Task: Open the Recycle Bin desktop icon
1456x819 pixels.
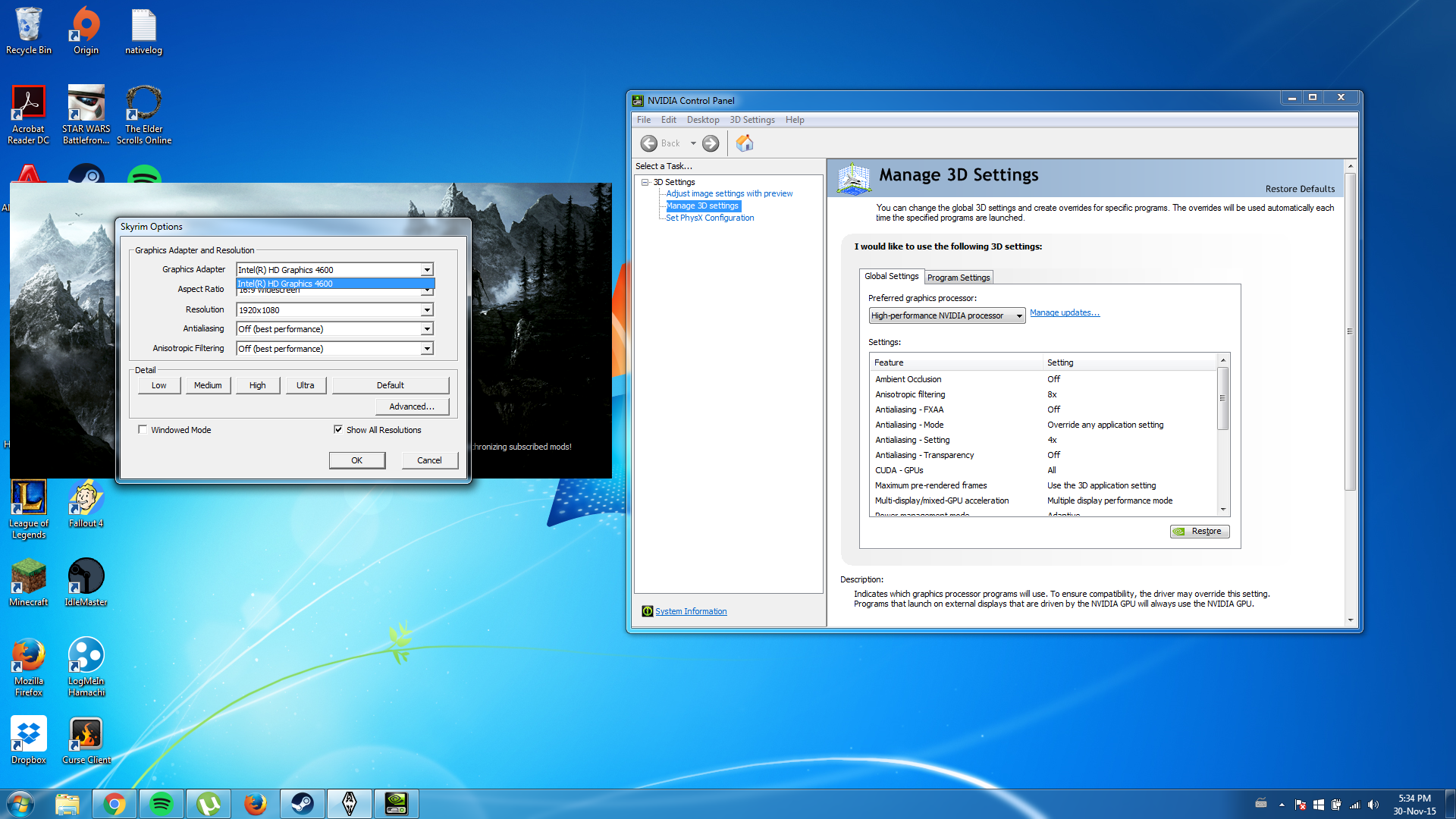Action: (29, 30)
